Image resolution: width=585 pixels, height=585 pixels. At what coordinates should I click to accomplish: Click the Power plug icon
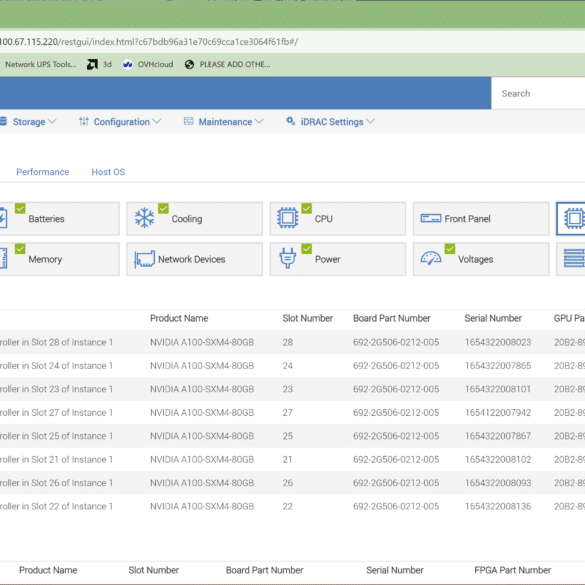(x=288, y=258)
